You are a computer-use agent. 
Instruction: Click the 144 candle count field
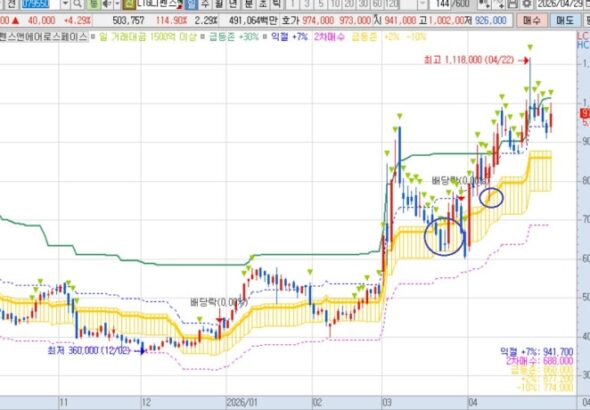(x=442, y=4)
